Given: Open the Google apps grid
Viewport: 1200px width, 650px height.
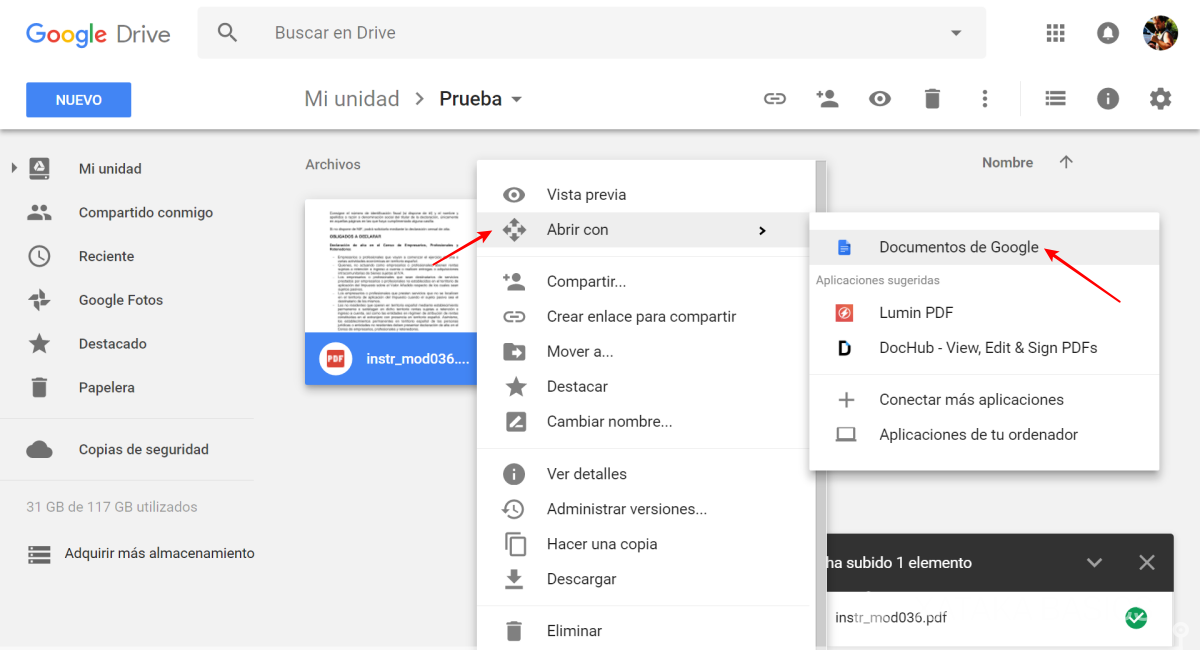Looking at the screenshot, I should (x=1055, y=33).
